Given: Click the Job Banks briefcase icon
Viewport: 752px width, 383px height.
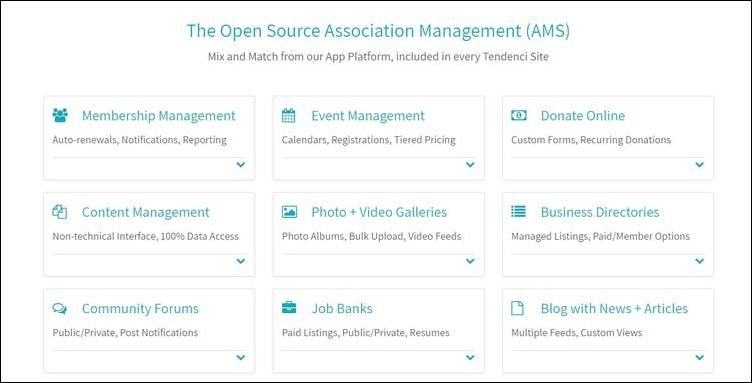Looking at the screenshot, I should point(289,308).
